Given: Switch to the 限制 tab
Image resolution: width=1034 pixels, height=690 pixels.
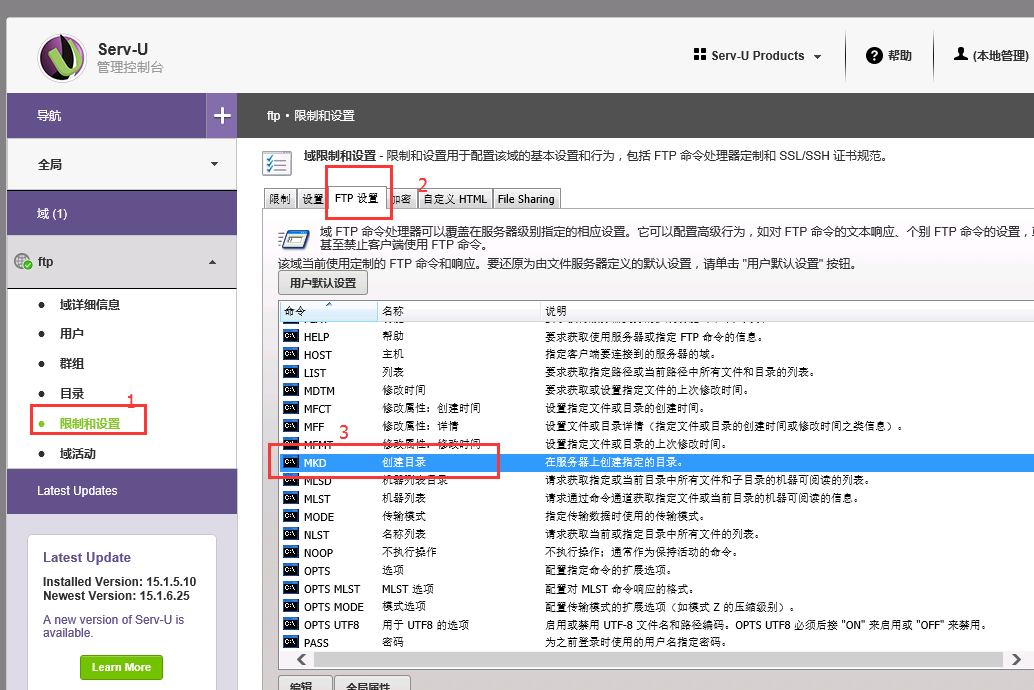Looking at the screenshot, I should [280, 199].
